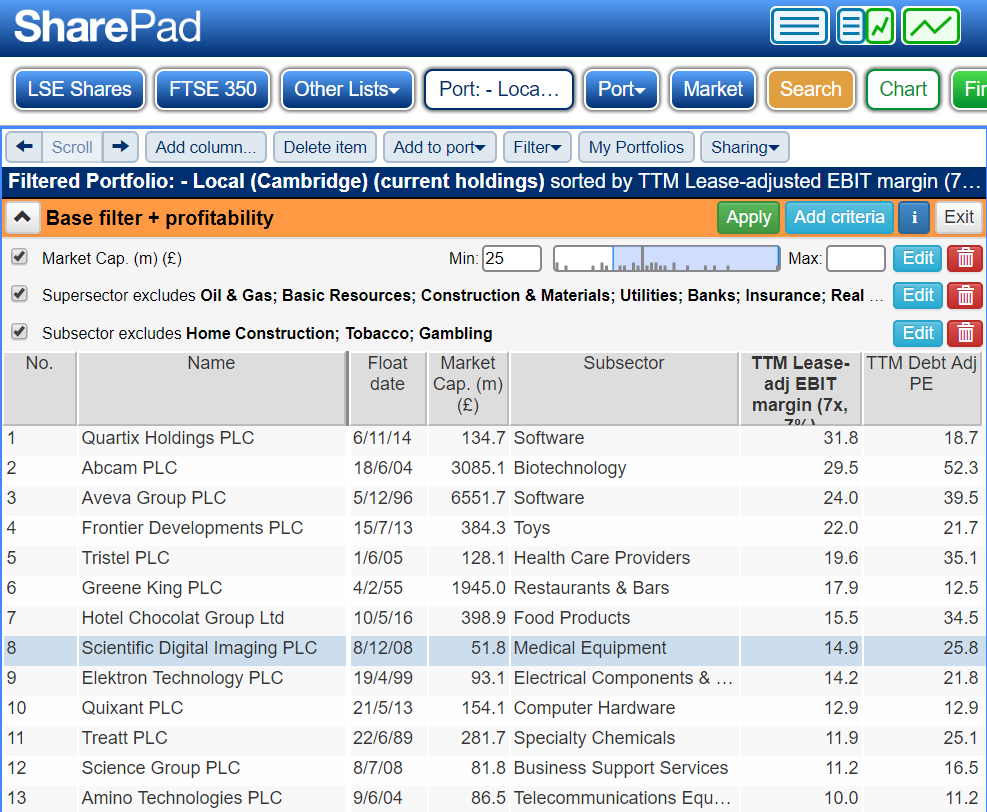987x812 pixels.
Task: Click Add criteria
Action: point(839,218)
